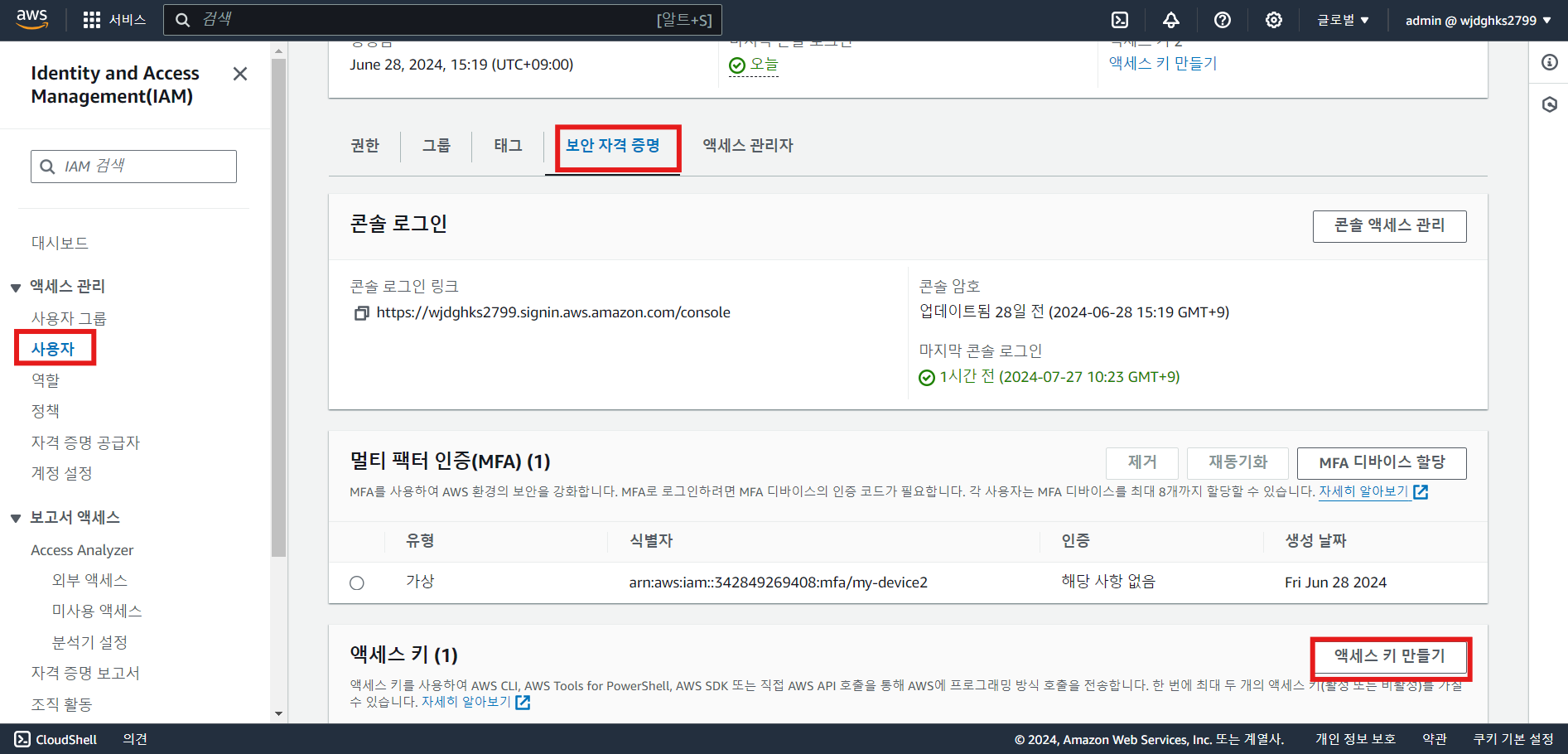
Task: Open the hexagon tools icon on right edge
Action: [1549, 104]
